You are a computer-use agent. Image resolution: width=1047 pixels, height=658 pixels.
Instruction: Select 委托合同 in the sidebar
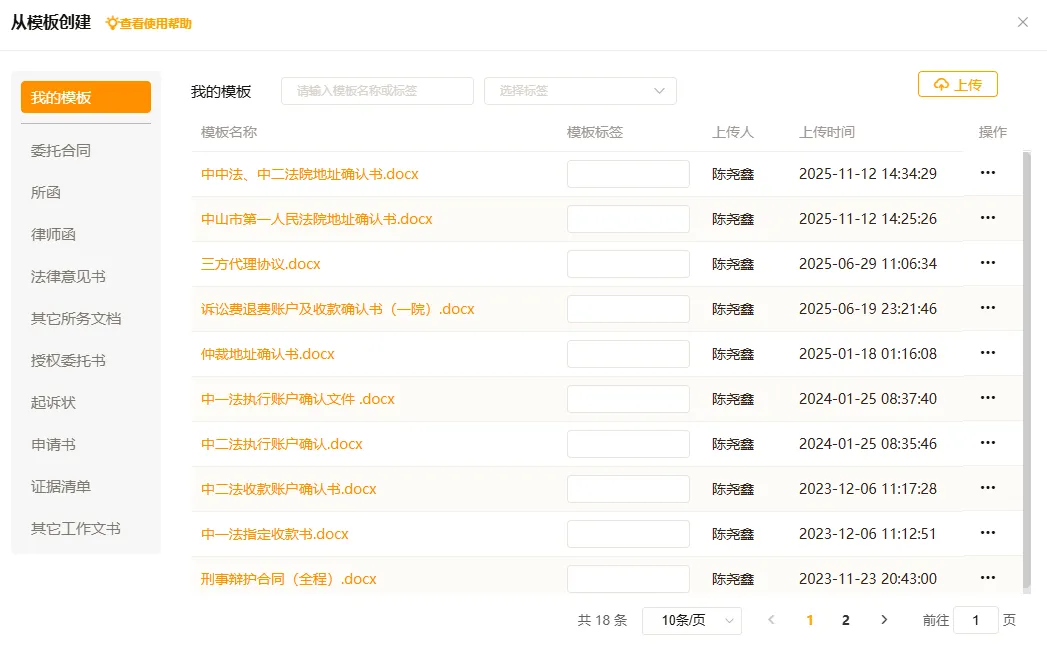61,151
